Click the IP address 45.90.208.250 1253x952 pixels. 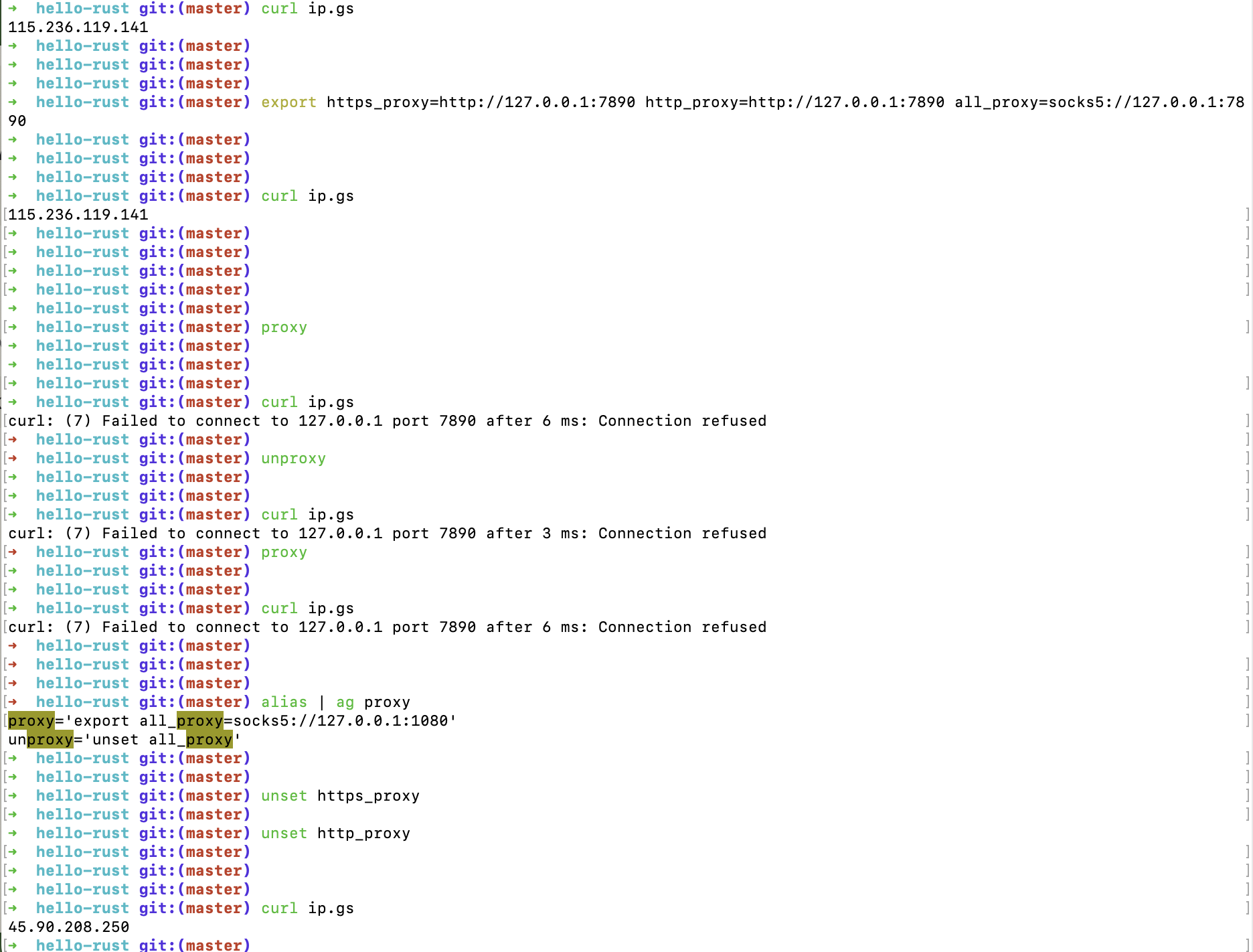69,927
